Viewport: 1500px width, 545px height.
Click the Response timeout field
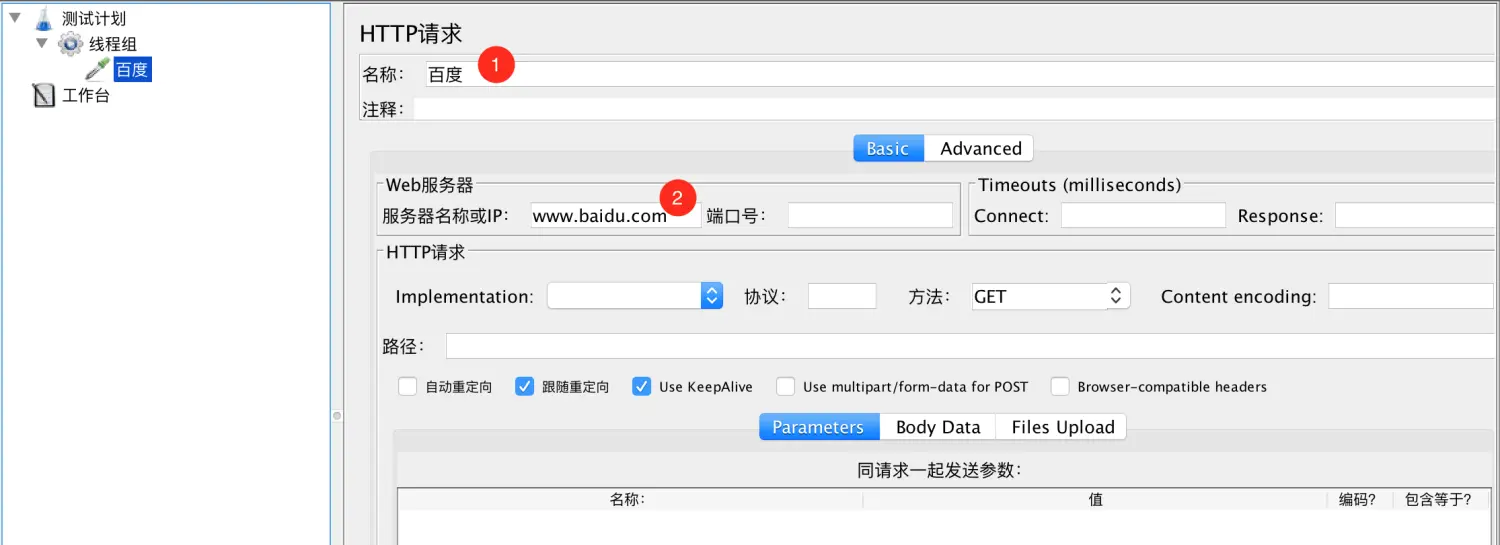pos(1416,215)
